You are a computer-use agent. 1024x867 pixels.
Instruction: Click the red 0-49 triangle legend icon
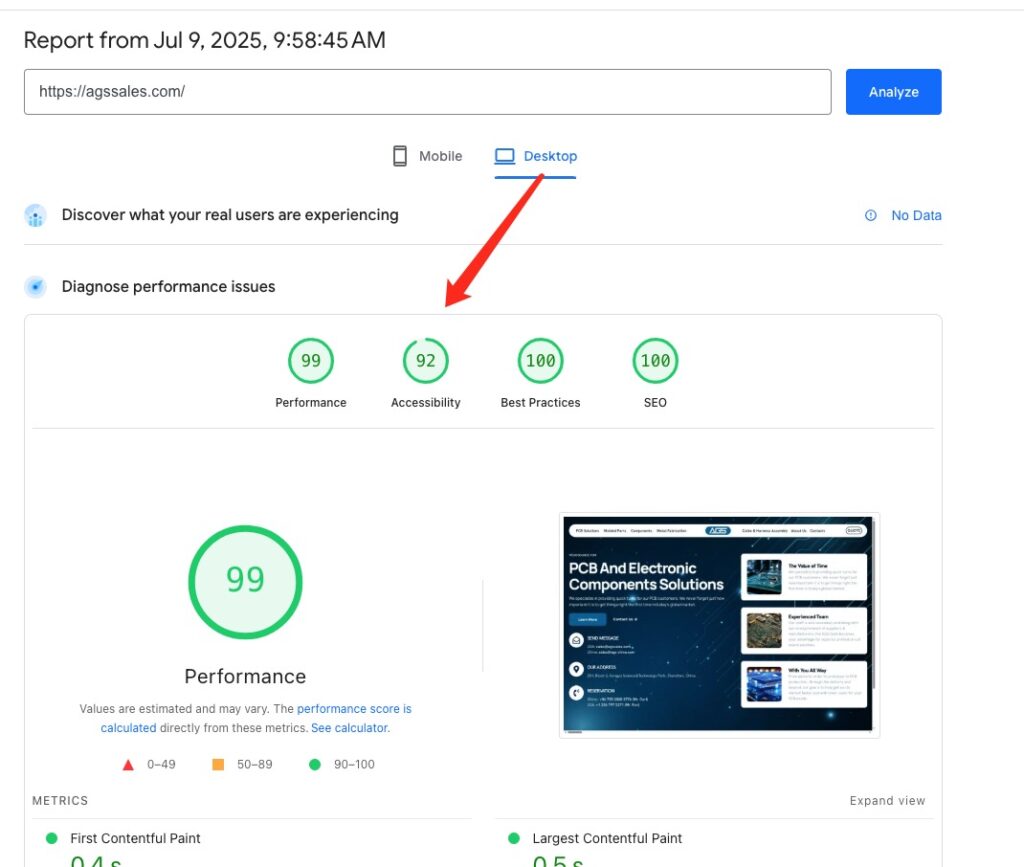pos(128,764)
